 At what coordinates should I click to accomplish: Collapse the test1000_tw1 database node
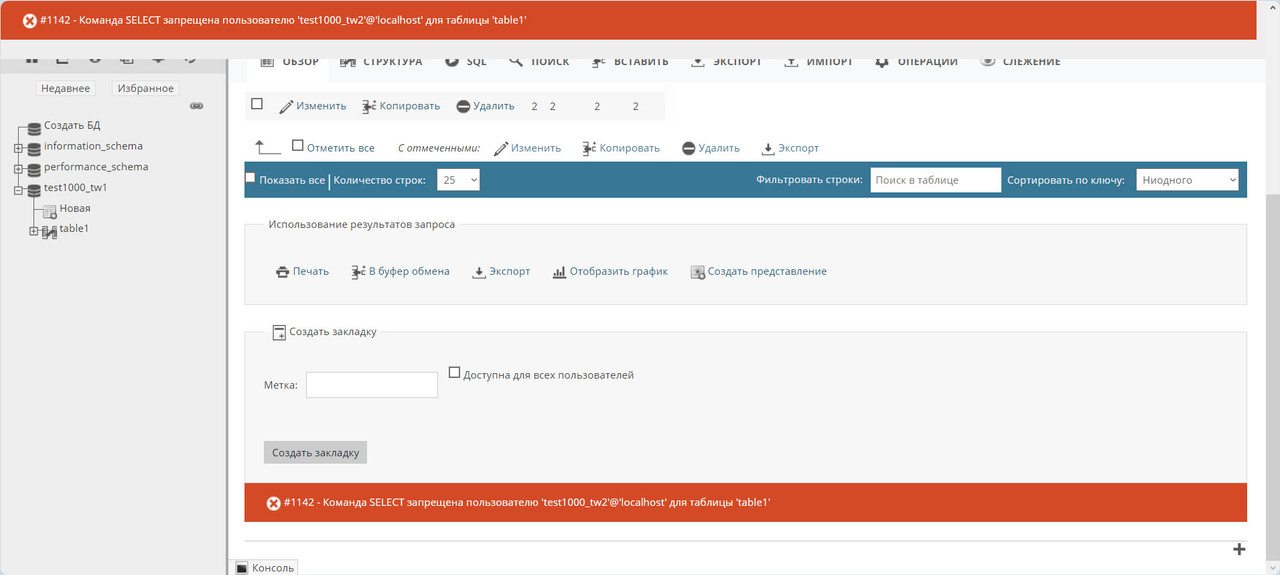click(18, 189)
